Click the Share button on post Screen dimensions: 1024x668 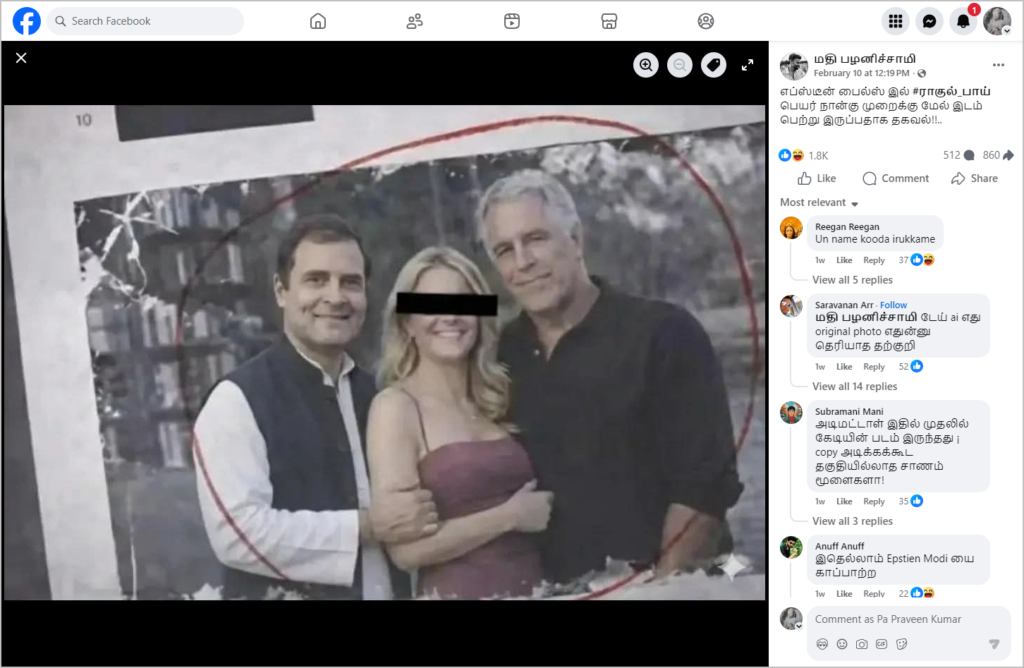[974, 178]
